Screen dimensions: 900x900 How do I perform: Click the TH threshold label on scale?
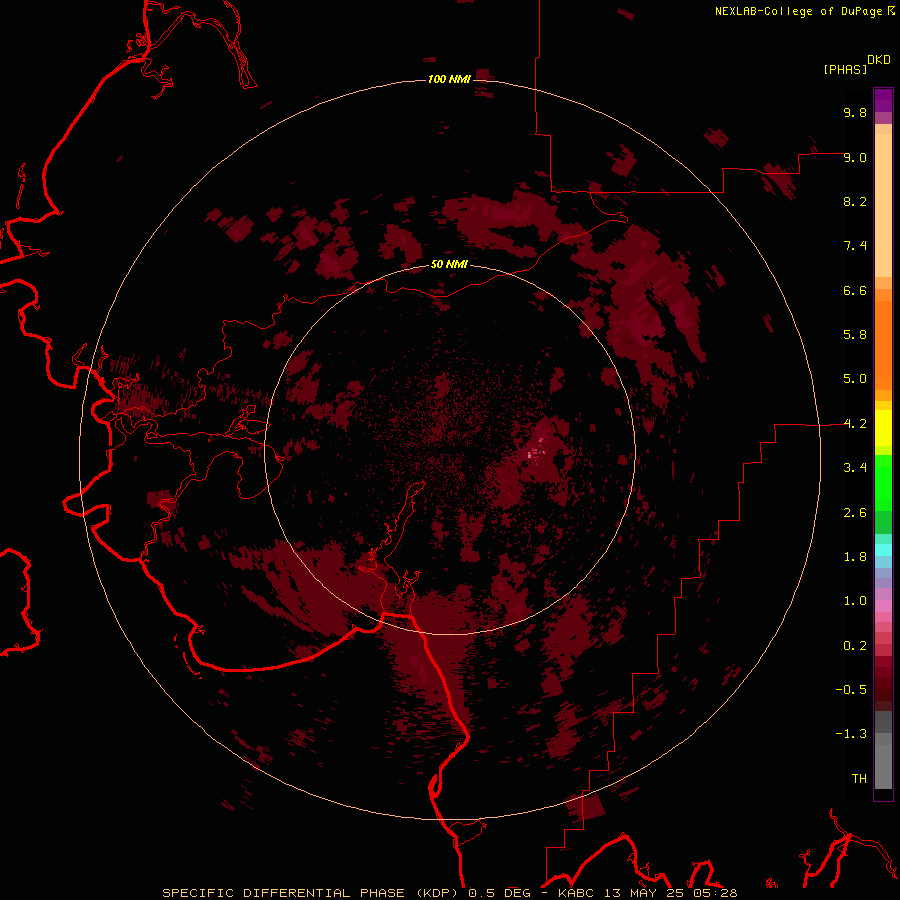859,779
